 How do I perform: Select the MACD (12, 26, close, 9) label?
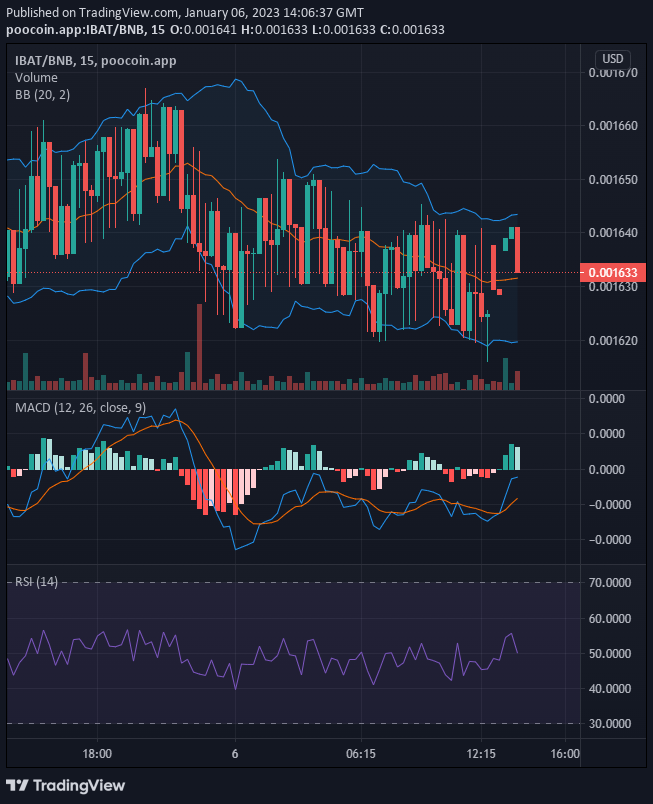pos(80,408)
